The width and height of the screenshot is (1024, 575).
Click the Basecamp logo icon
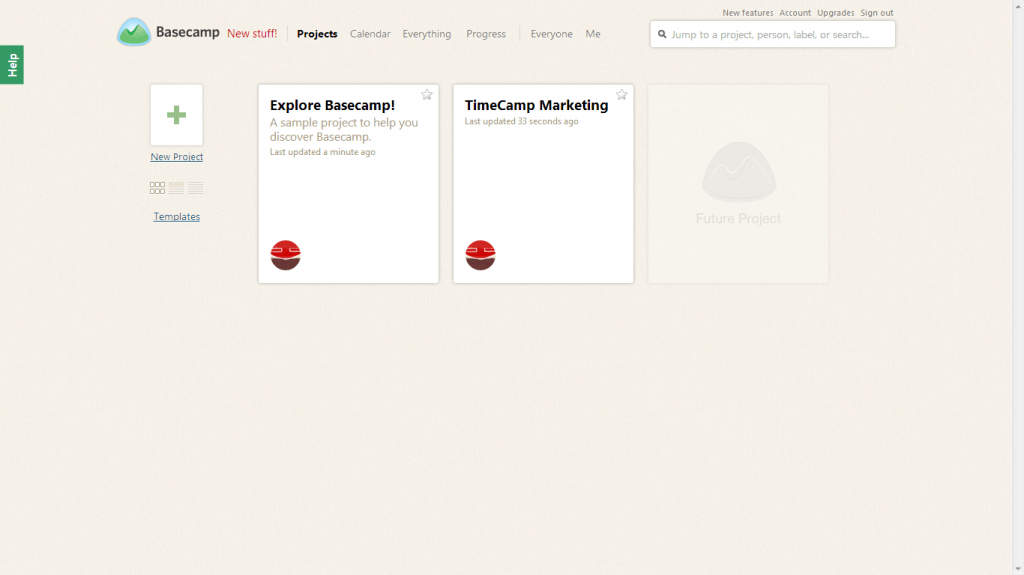click(x=134, y=32)
